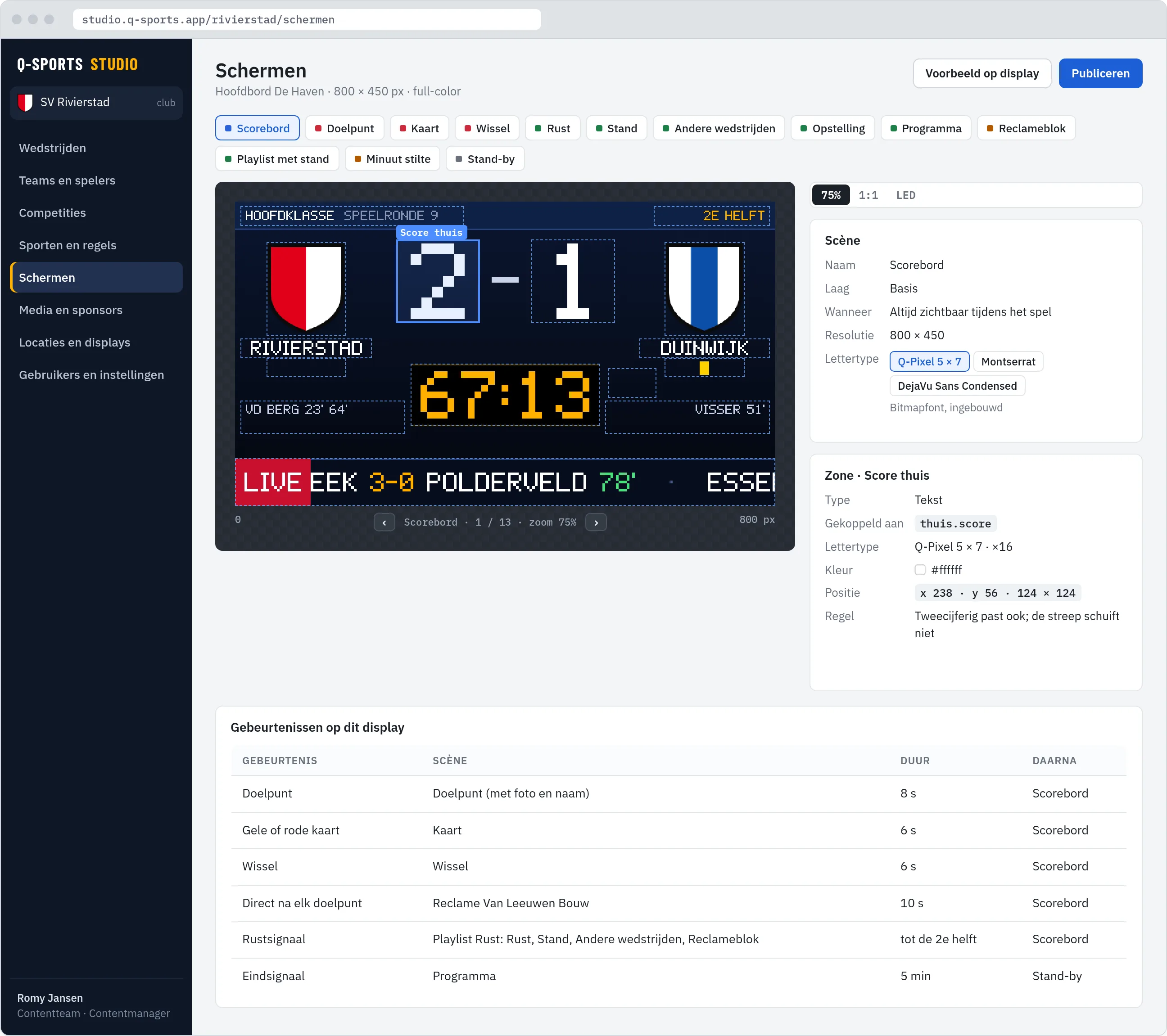
Task: Switch preview to LED mode
Action: pos(905,195)
